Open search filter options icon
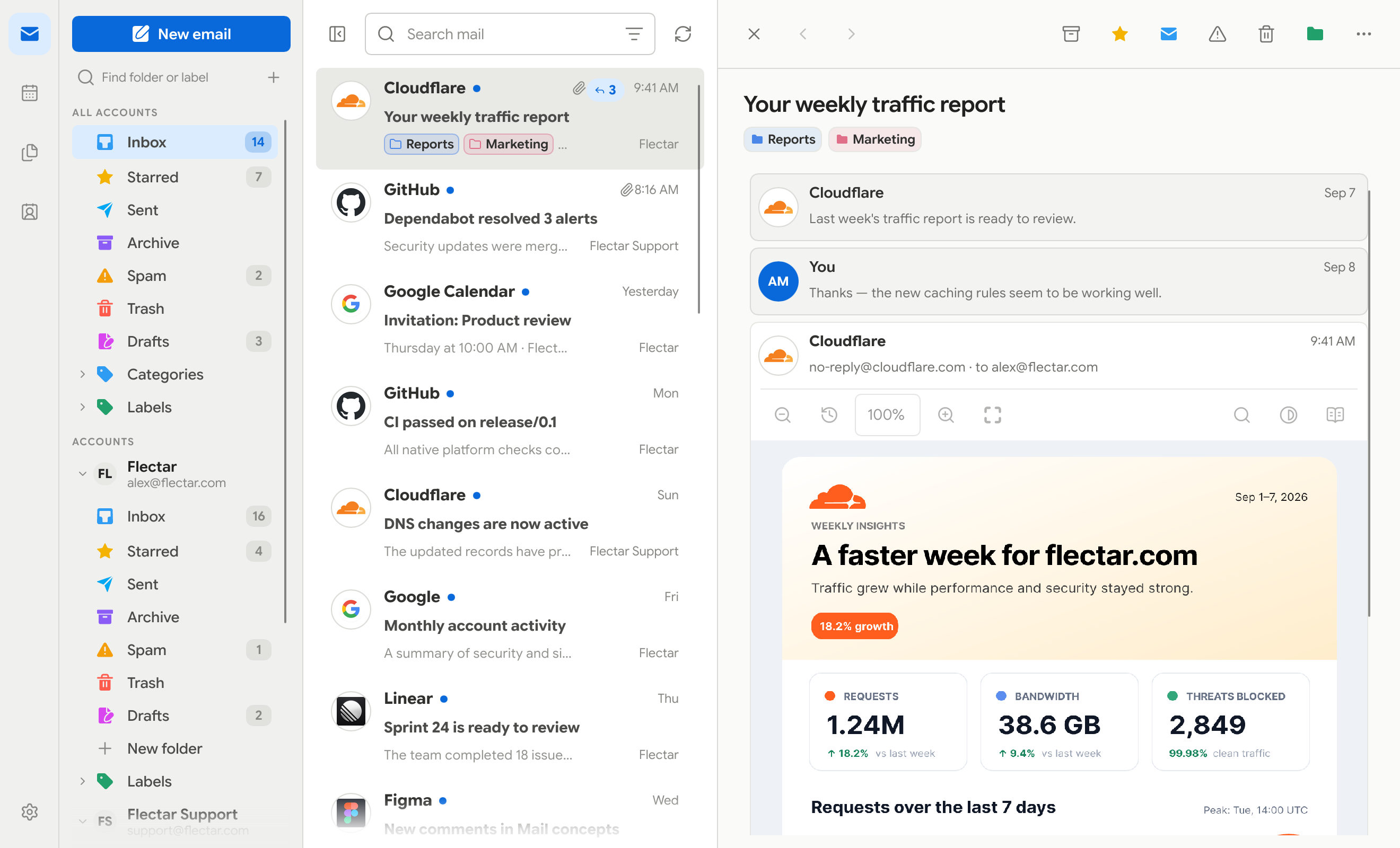This screenshot has height=848, width=1400. [x=634, y=34]
